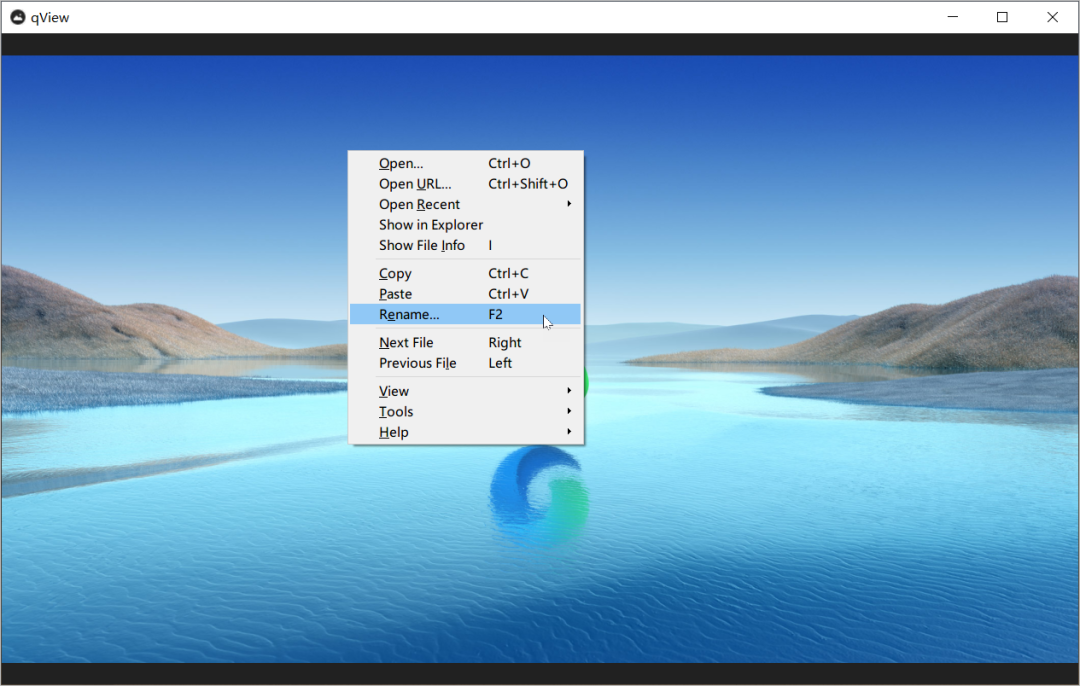Click the qView title bar text
The height and width of the screenshot is (686, 1080).
tap(50, 17)
